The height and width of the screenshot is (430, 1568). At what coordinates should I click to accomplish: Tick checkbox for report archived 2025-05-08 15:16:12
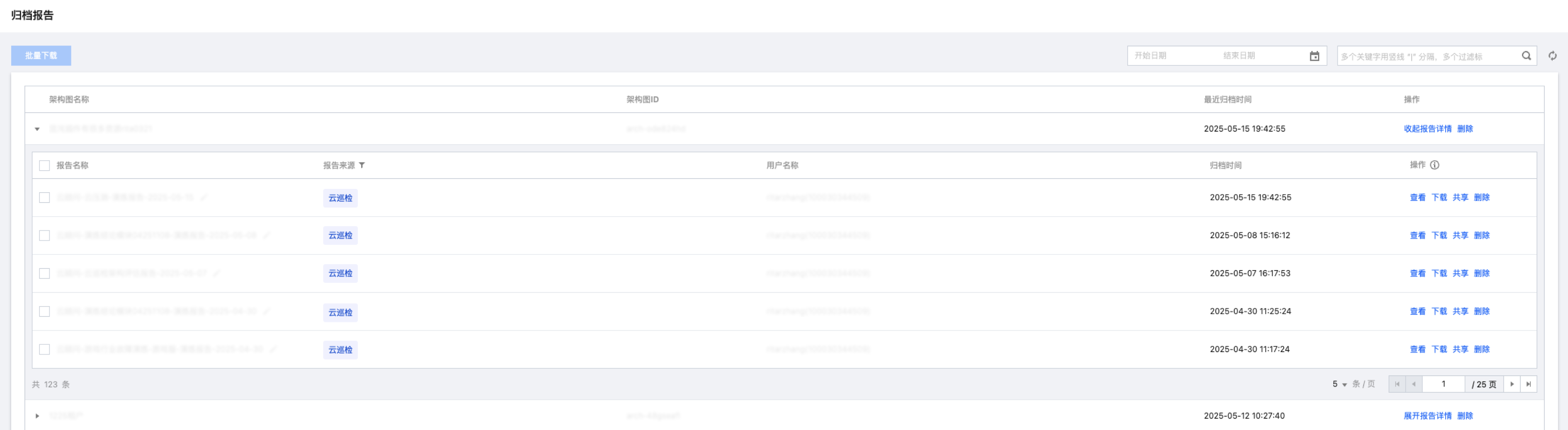(44, 235)
